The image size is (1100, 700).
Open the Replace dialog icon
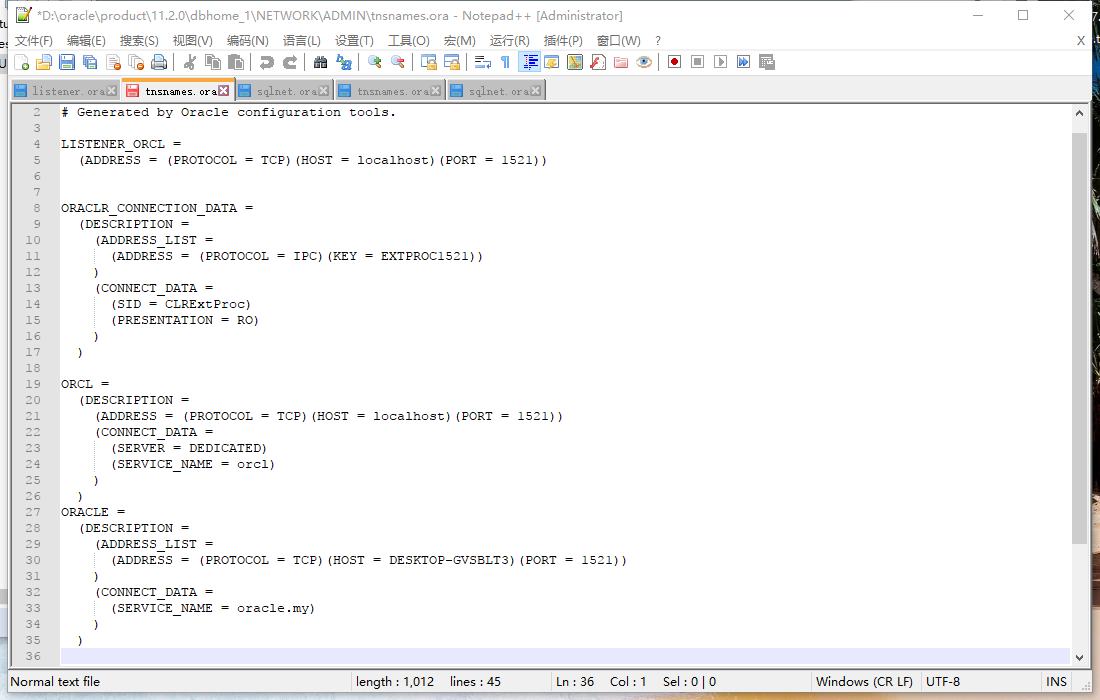coord(344,62)
